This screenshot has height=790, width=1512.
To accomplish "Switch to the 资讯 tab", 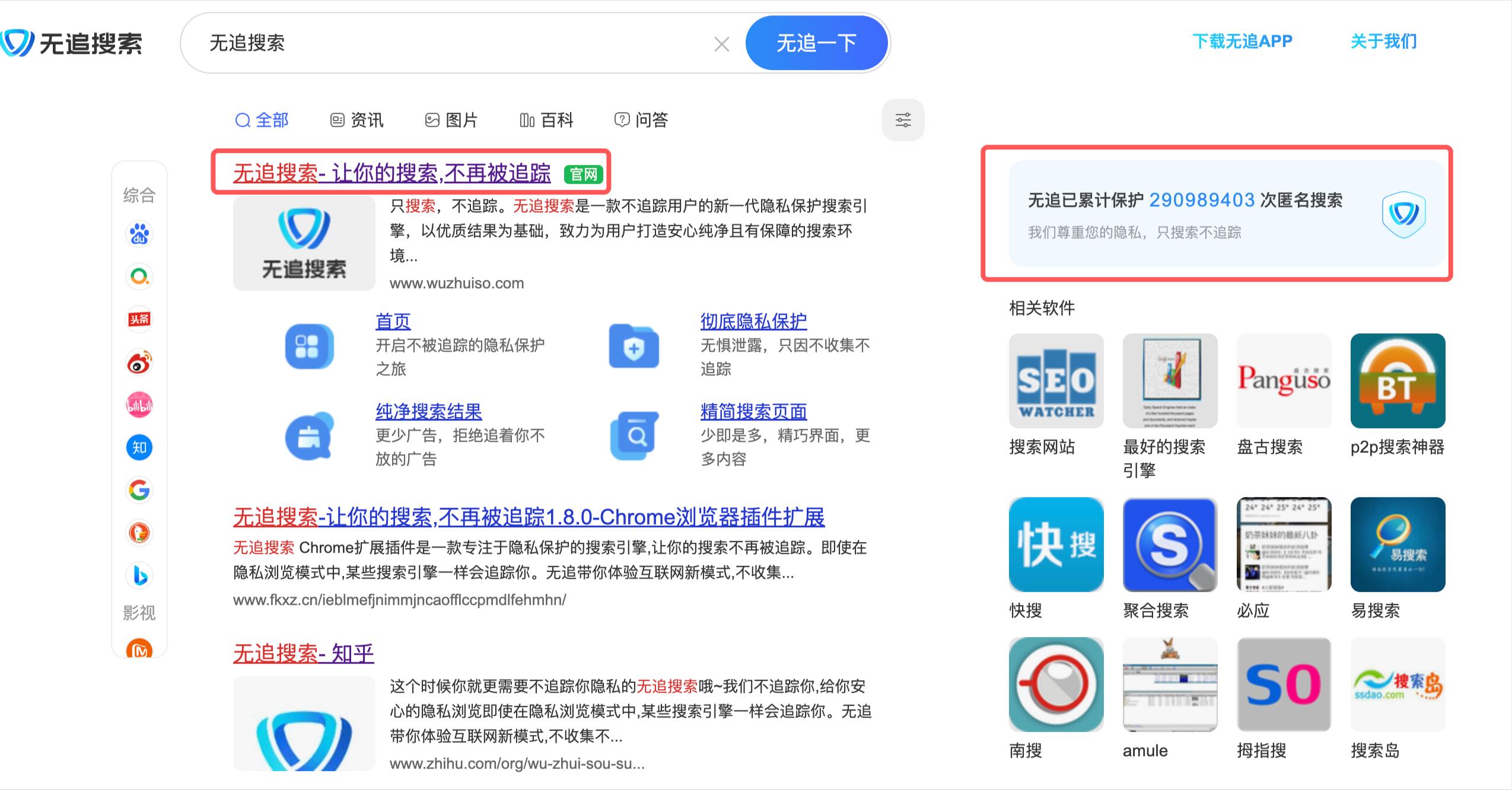I will 357,120.
